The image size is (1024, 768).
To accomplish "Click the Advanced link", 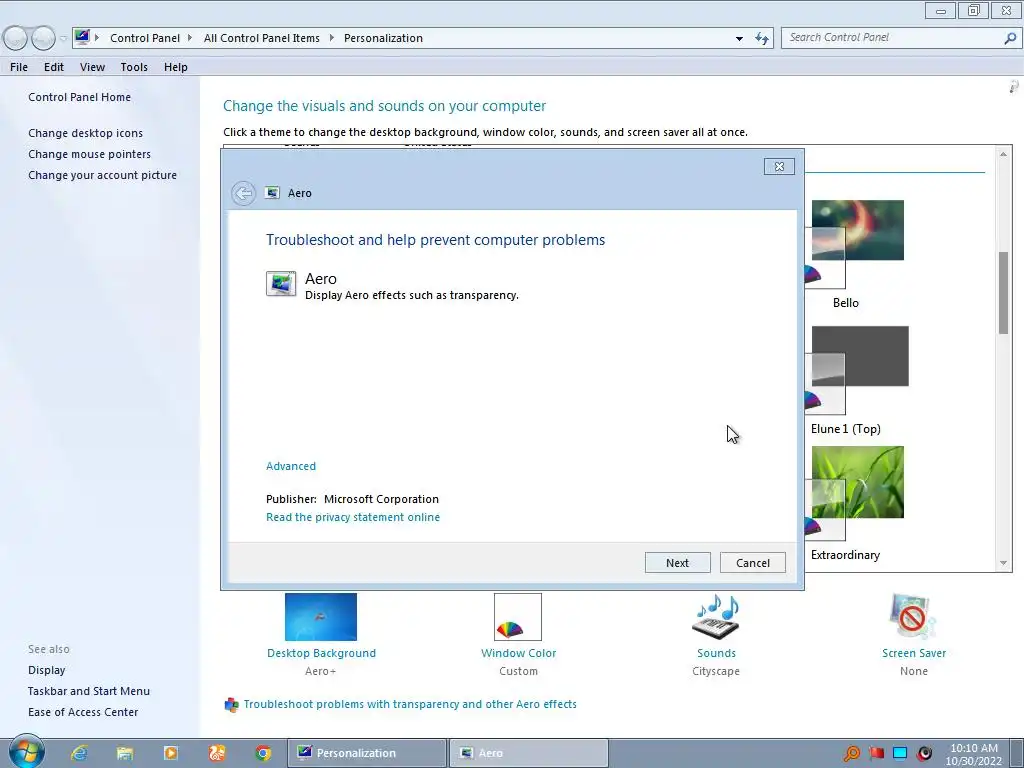I will (291, 466).
